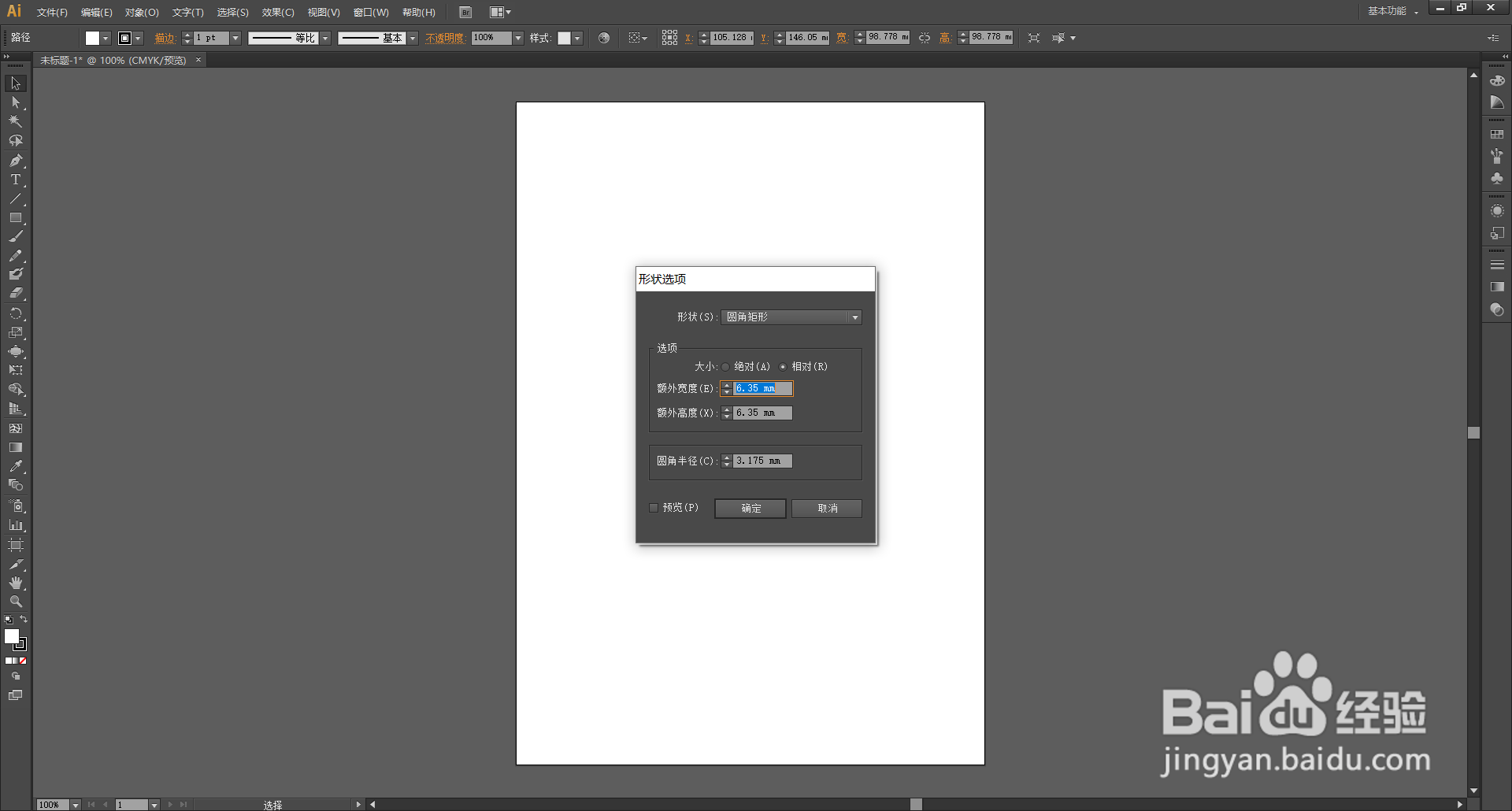Open the Transparency panel icon

[x=1497, y=309]
